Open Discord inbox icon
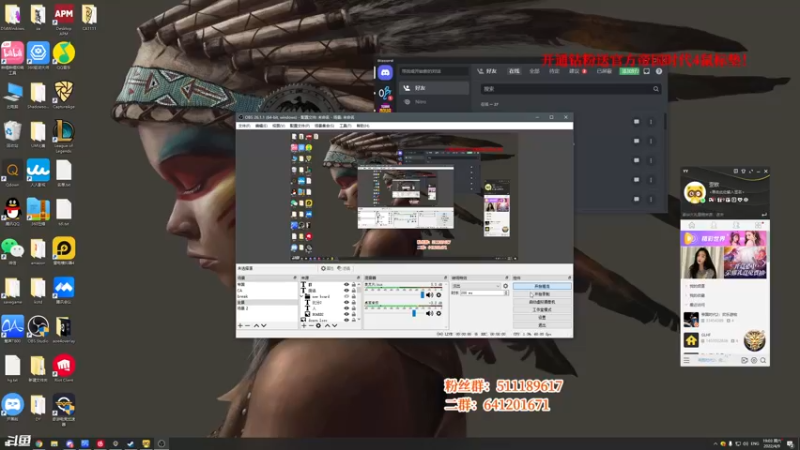Viewport: 800px width, 450px height. coord(646,71)
